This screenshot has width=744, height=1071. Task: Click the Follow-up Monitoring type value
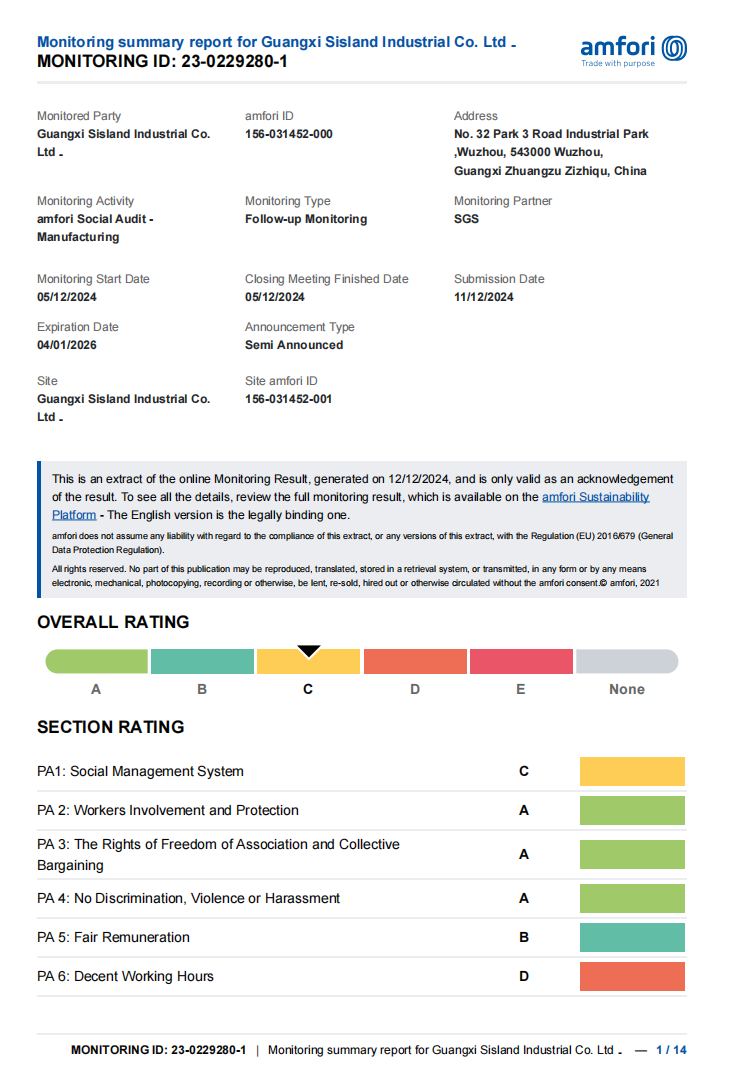coord(306,219)
